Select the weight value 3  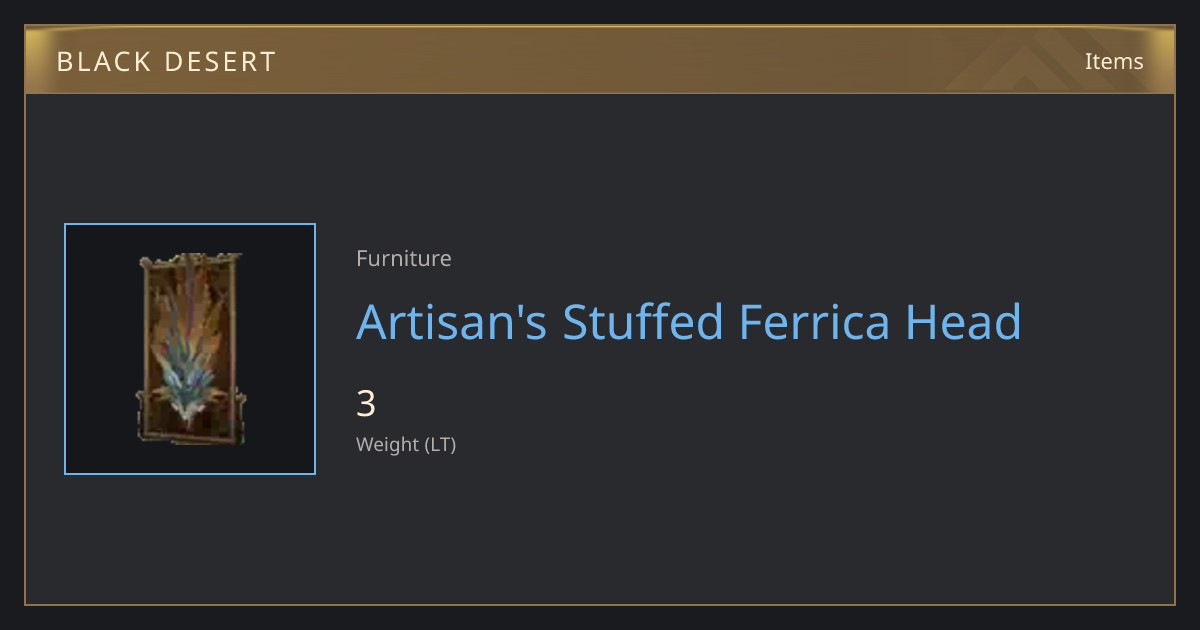(x=366, y=404)
